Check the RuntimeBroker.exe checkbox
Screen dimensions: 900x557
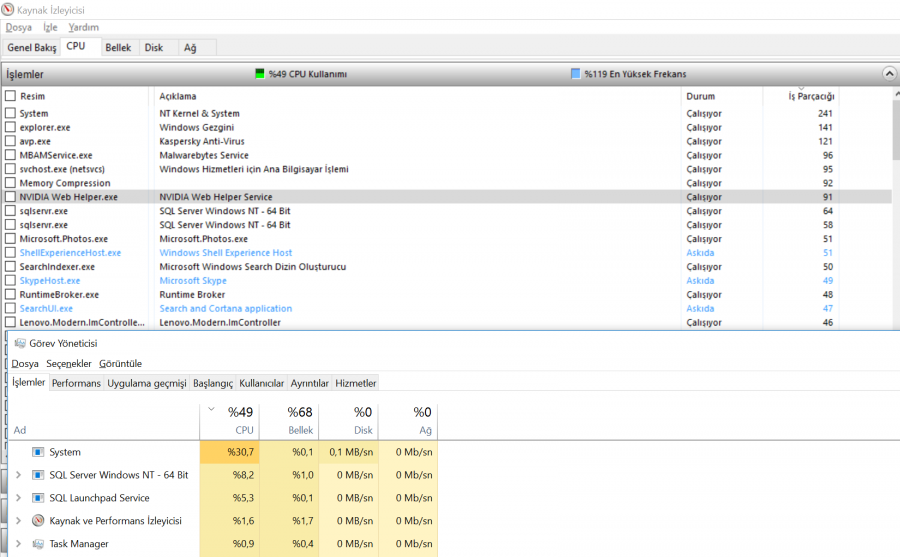(10, 294)
